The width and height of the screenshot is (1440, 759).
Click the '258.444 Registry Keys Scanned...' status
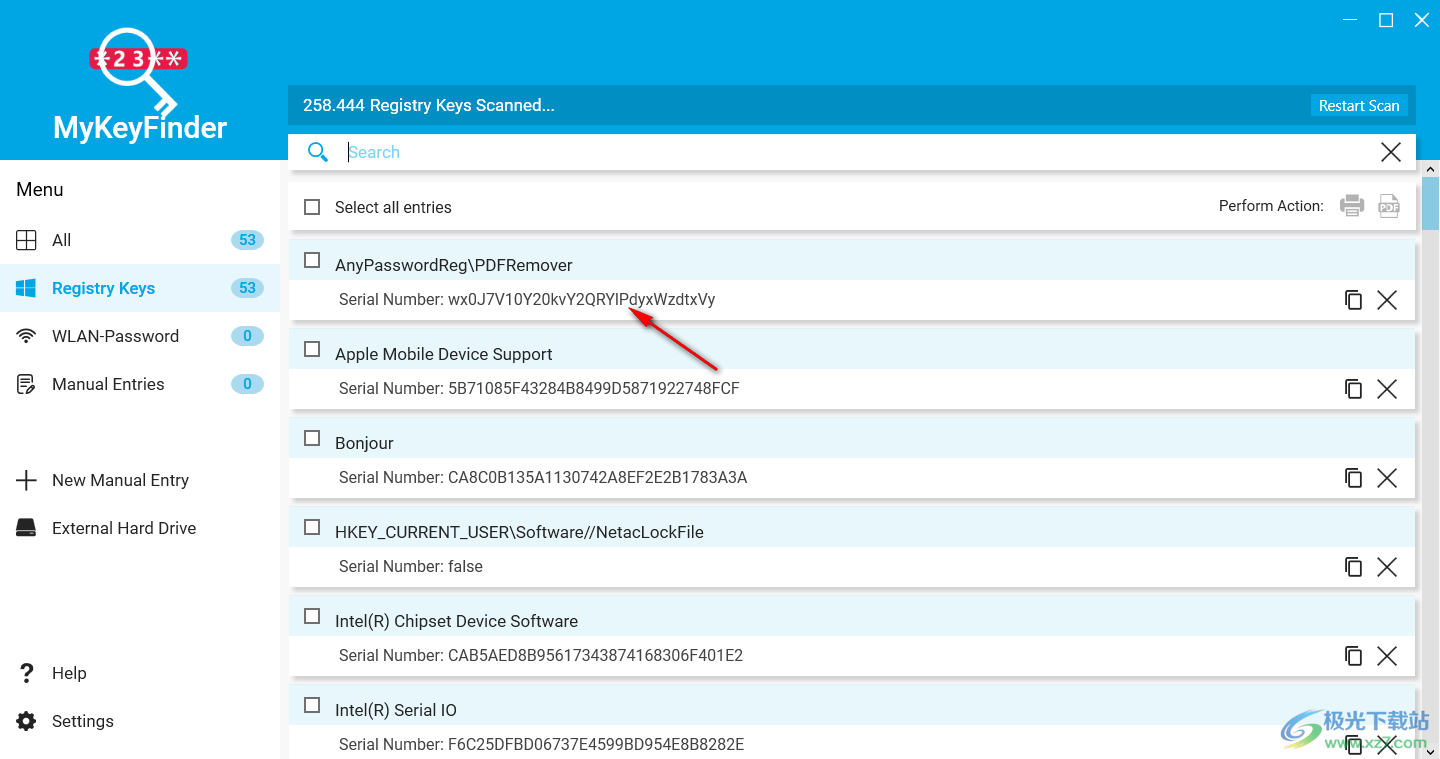click(429, 105)
